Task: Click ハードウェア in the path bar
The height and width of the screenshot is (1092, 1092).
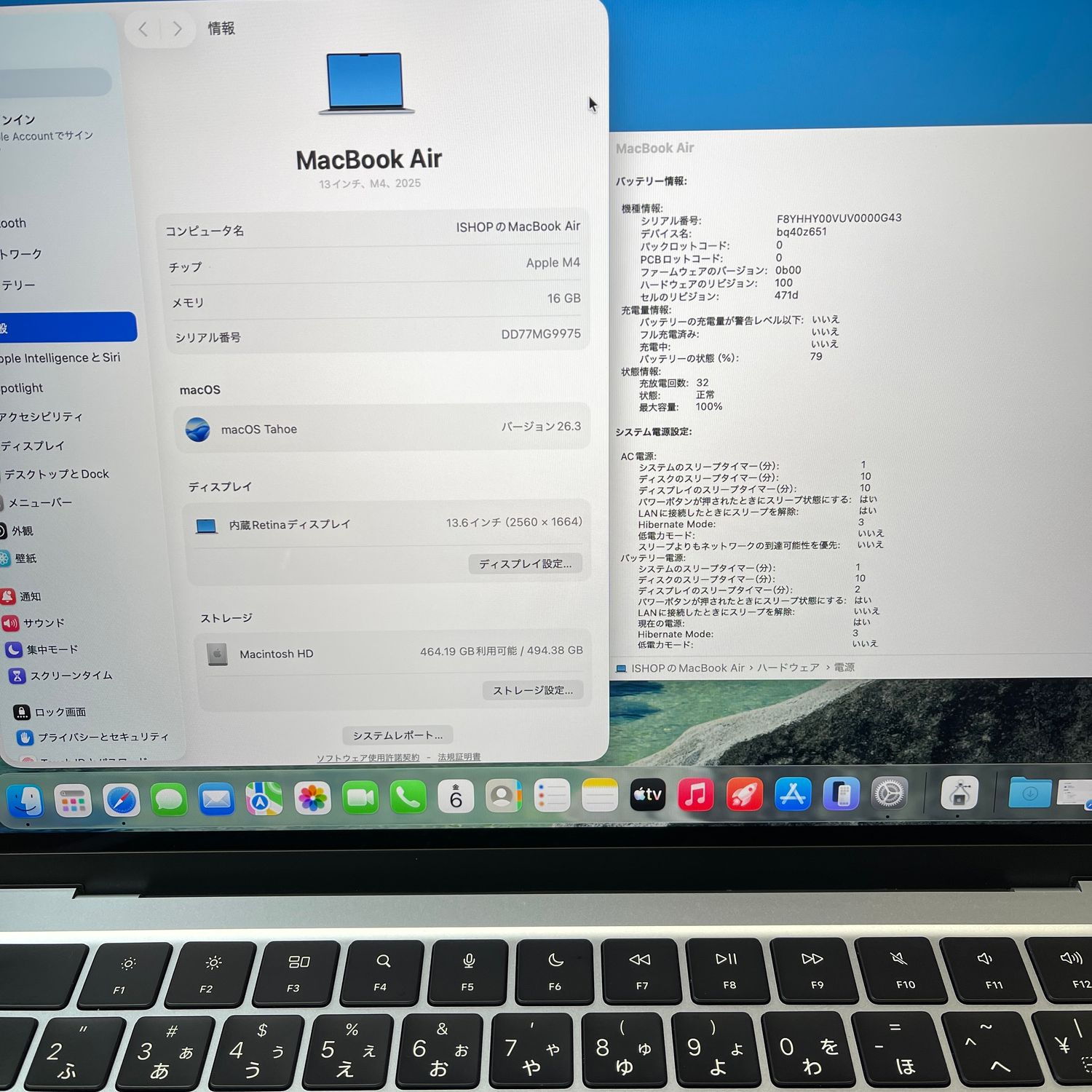Action: coord(788,668)
